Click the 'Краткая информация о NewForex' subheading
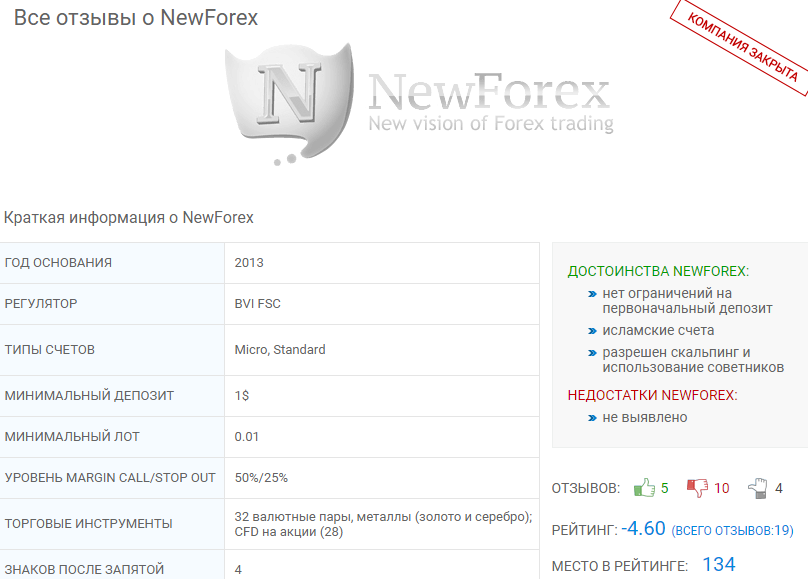 128,217
